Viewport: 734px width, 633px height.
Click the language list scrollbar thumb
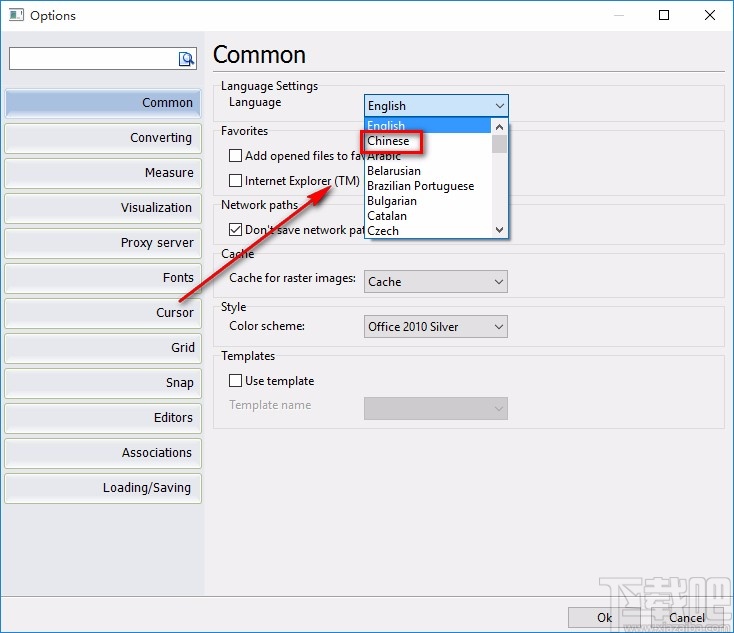(x=499, y=144)
